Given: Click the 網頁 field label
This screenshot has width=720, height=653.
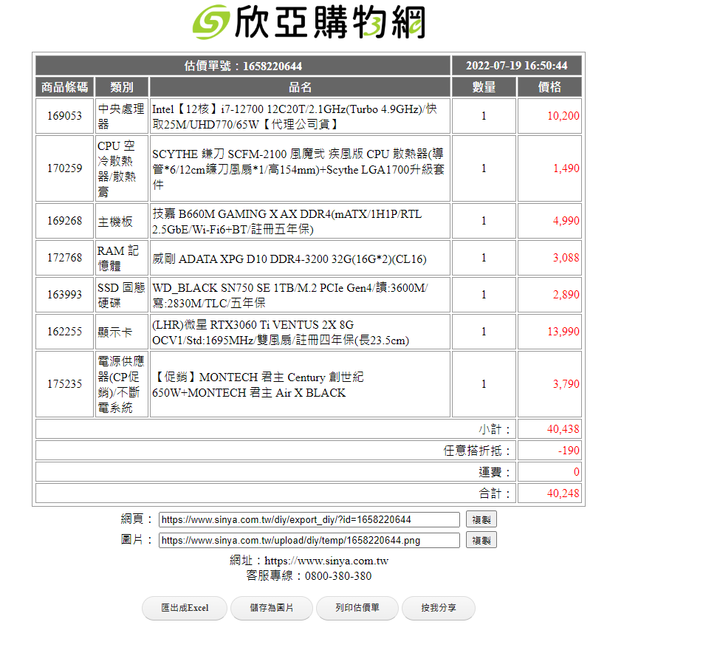Looking at the screenshot, I should tap(136, 519).
